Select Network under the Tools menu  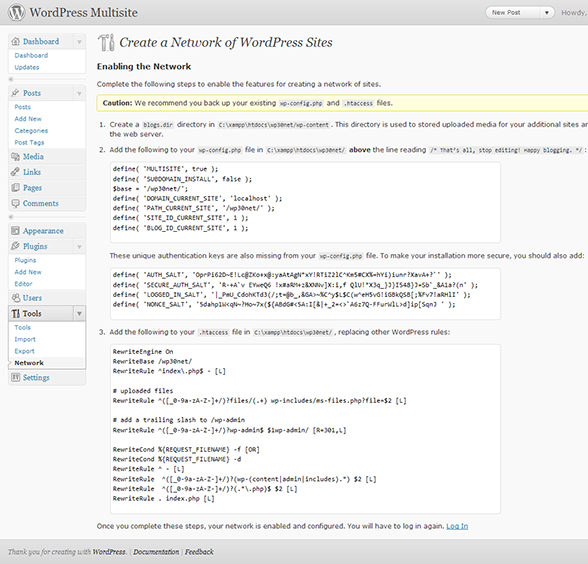tap(29, 363)
